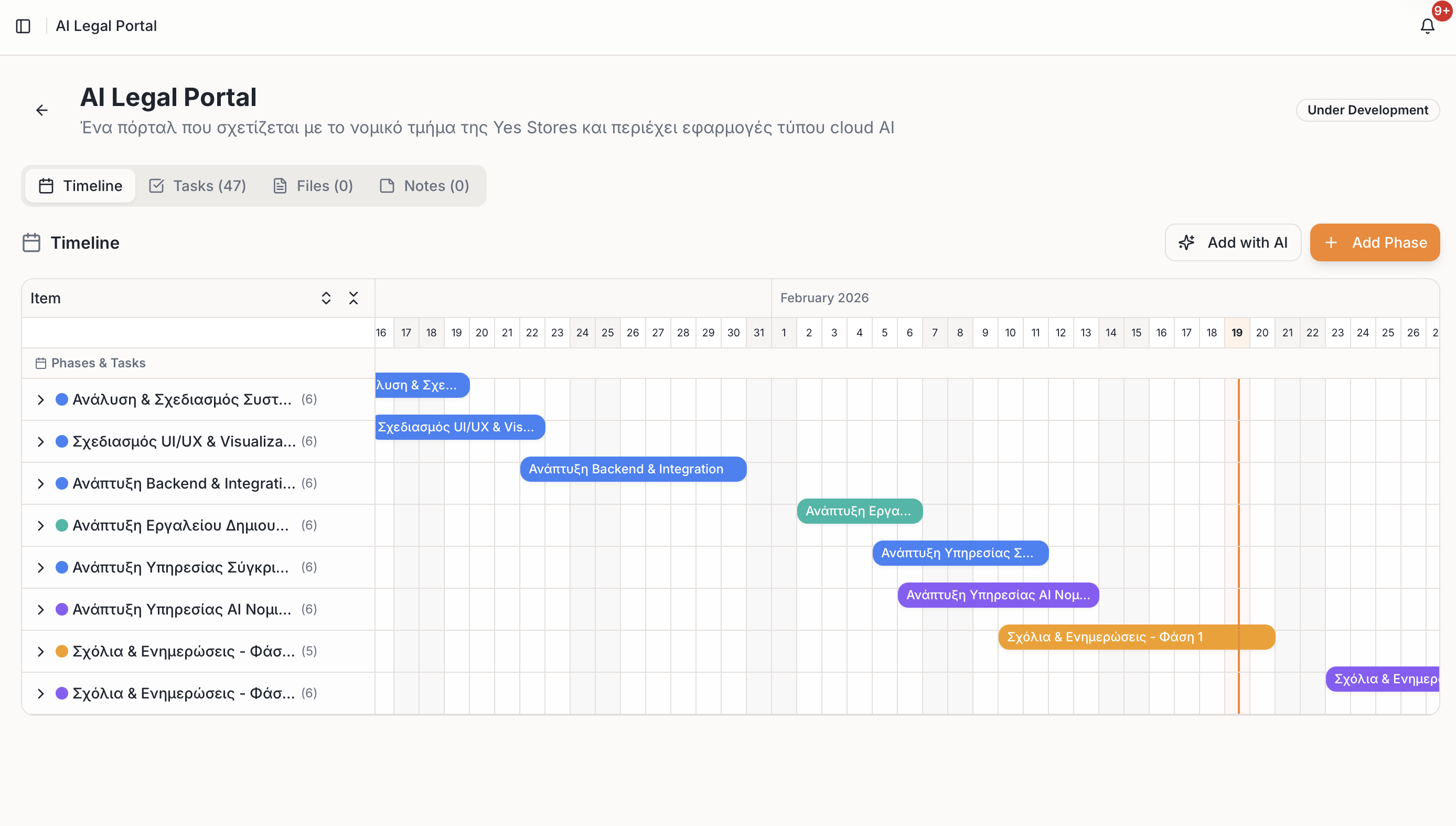Image resolution: width=1456 pixels, height=826 pixels.
Task: Click the Timeline calendar icon in the section header
Action: pos(32,242)
